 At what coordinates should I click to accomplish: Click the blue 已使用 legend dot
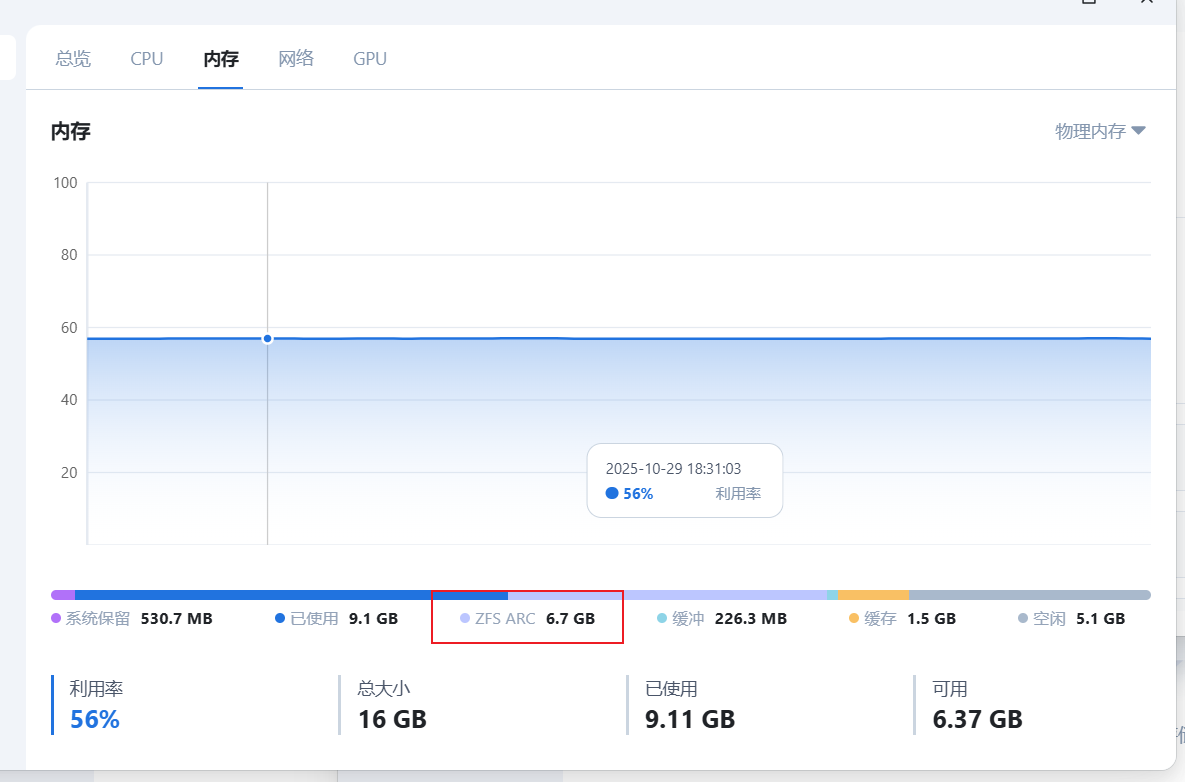point(280,619)
